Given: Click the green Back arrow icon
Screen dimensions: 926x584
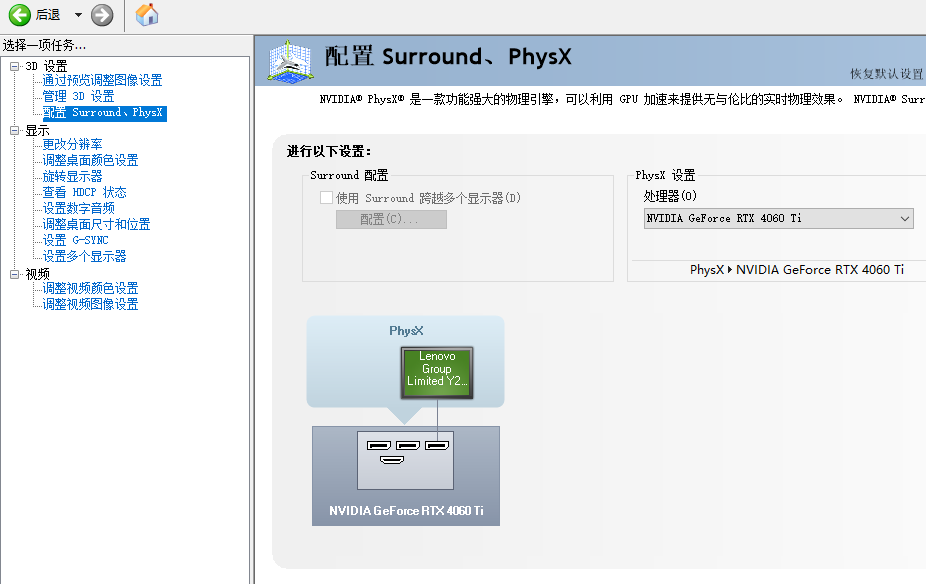Looking at the screenshot, I should [x=19, y=15].
